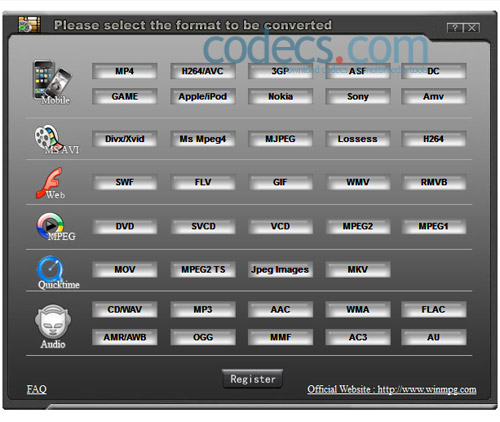Click the Mobile phones category icon

click(52, 81)
